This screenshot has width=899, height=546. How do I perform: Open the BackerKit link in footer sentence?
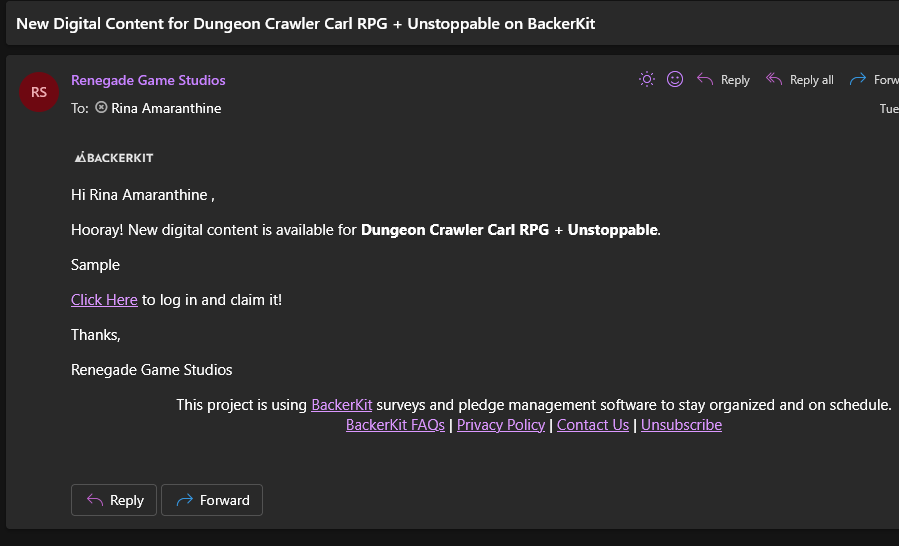(x=342, y=405)
